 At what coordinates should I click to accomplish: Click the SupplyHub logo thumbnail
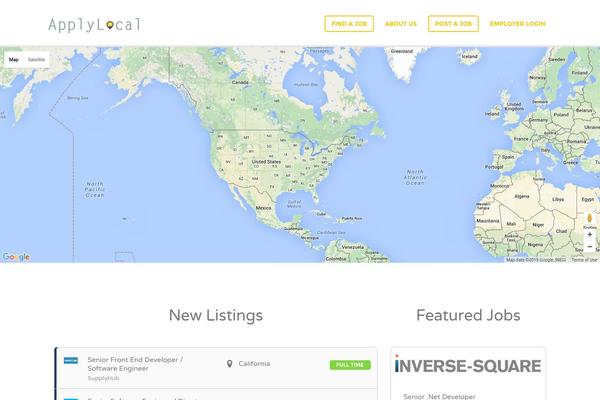pyautogui.click(x=71, y=360)
